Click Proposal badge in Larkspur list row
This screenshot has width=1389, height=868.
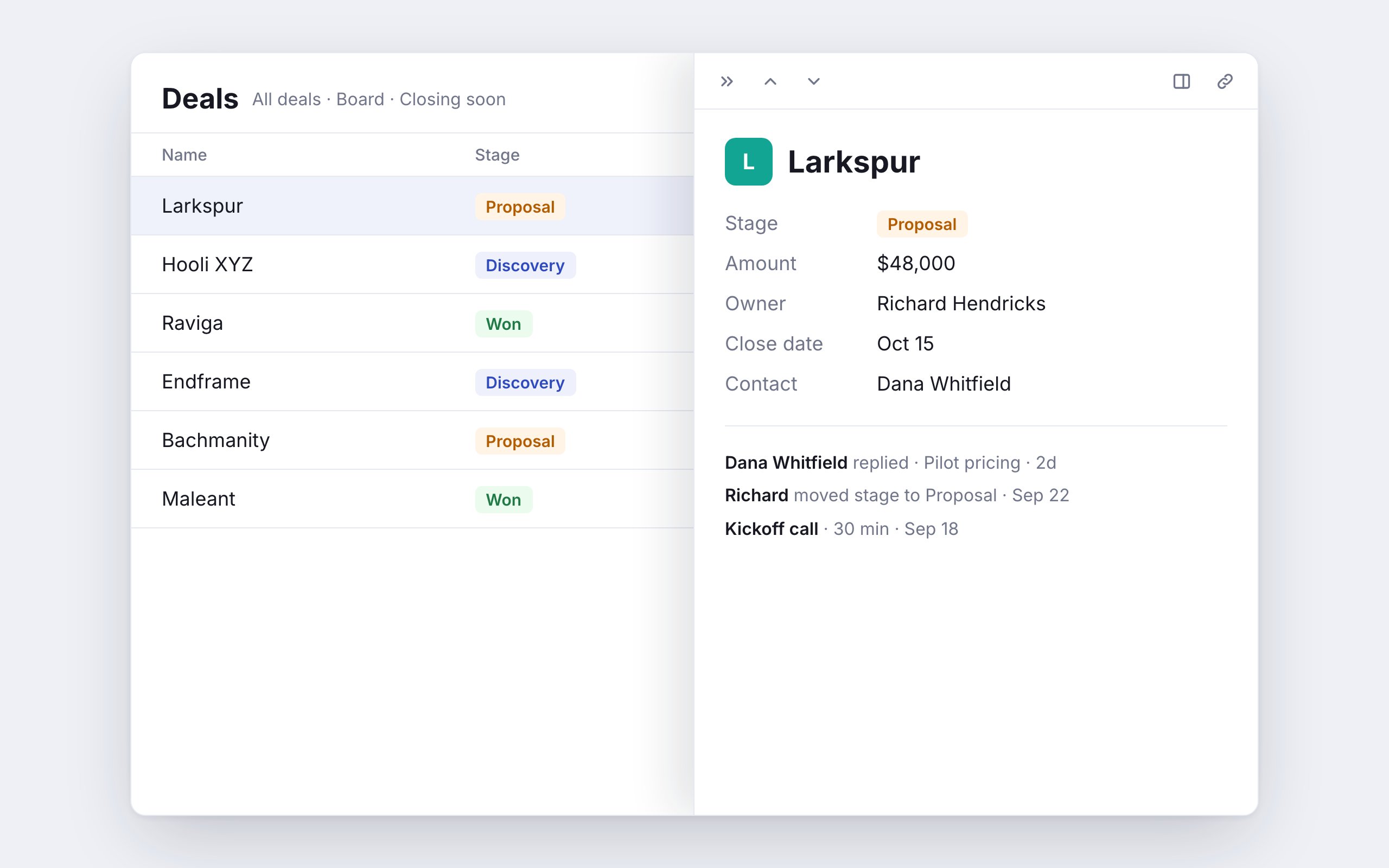tap(520, 207)
